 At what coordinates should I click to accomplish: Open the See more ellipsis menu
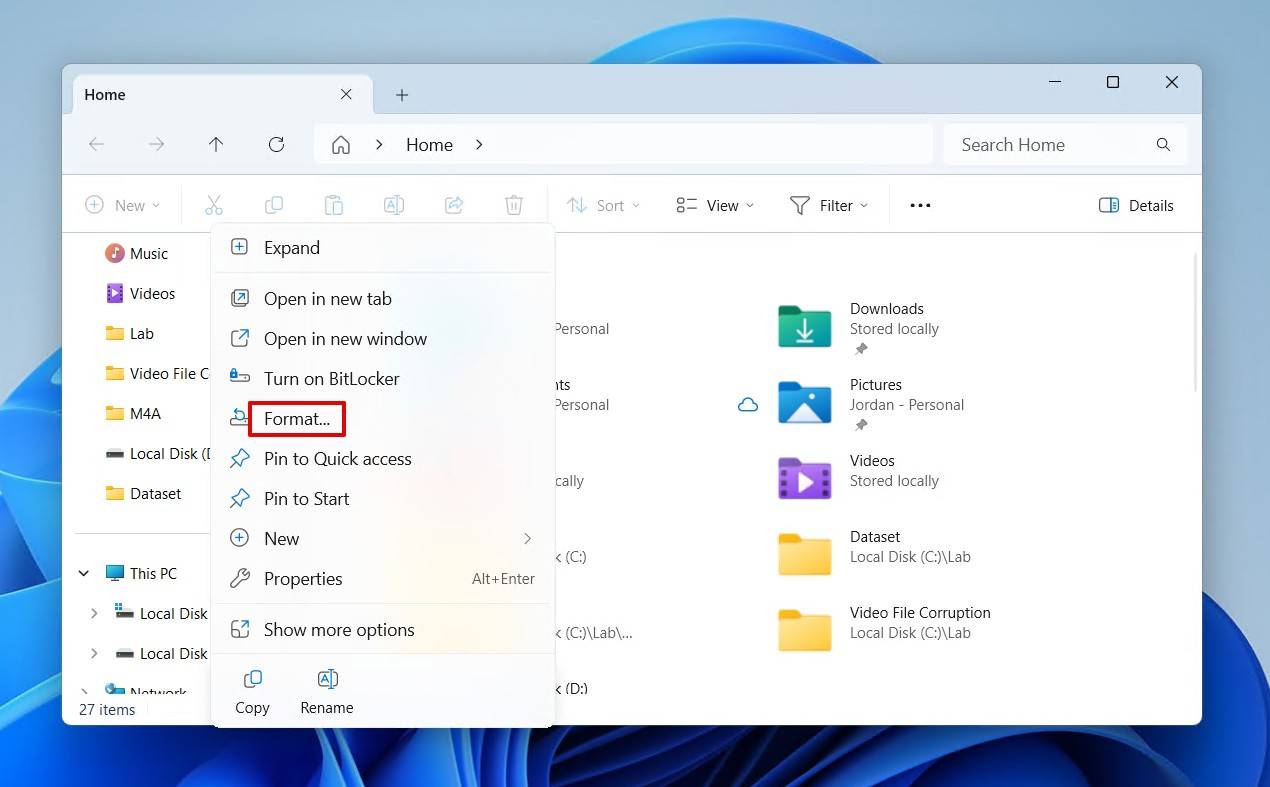point(920,206)
